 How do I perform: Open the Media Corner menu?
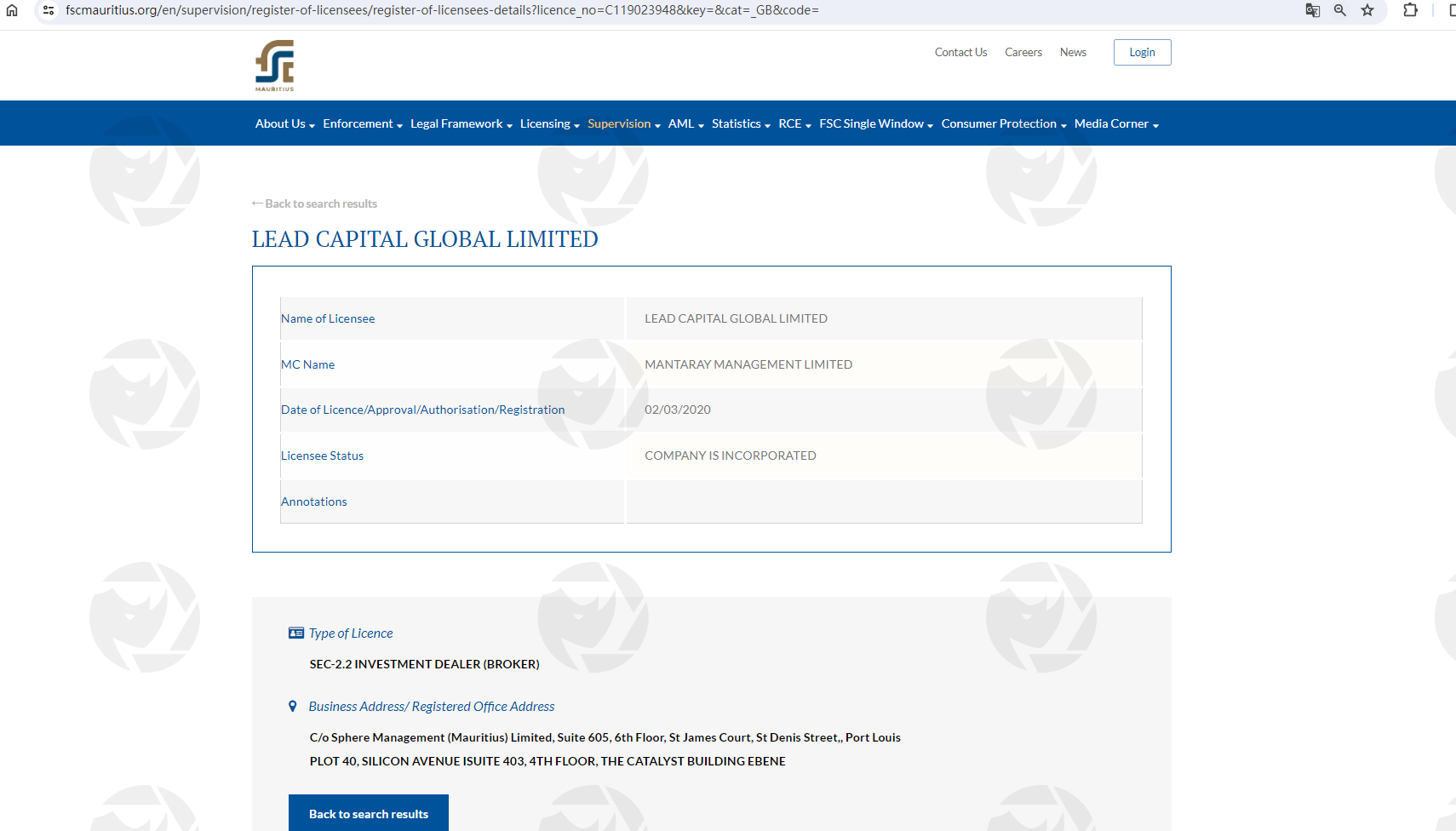pyautogui.click(x=1115, y=124)
